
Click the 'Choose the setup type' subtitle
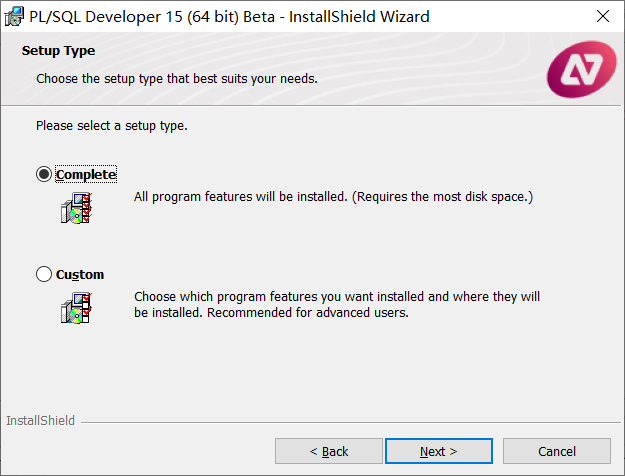[x=177, y=79]
